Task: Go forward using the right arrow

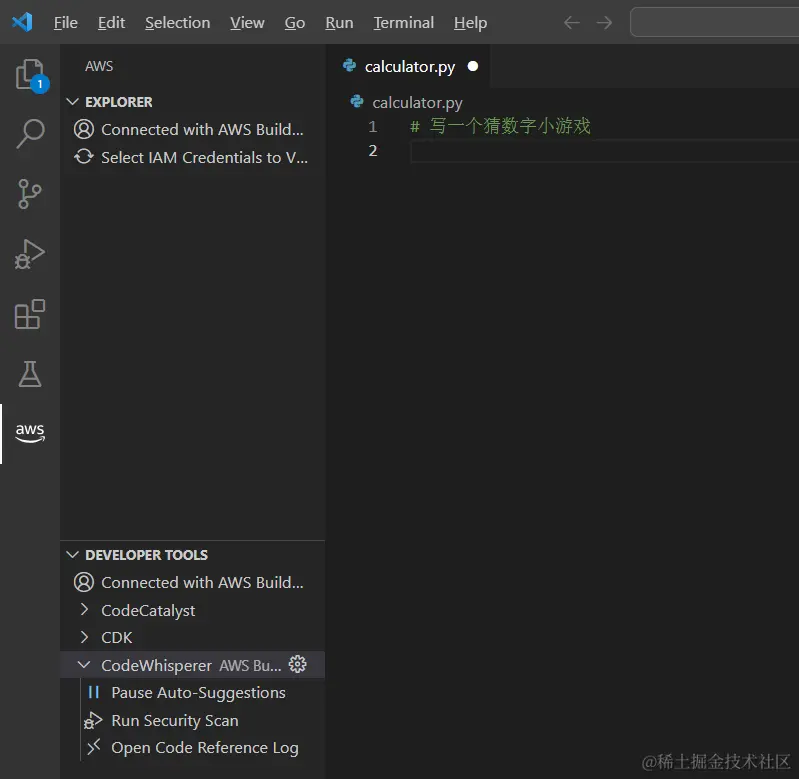Action: [604, 22]
